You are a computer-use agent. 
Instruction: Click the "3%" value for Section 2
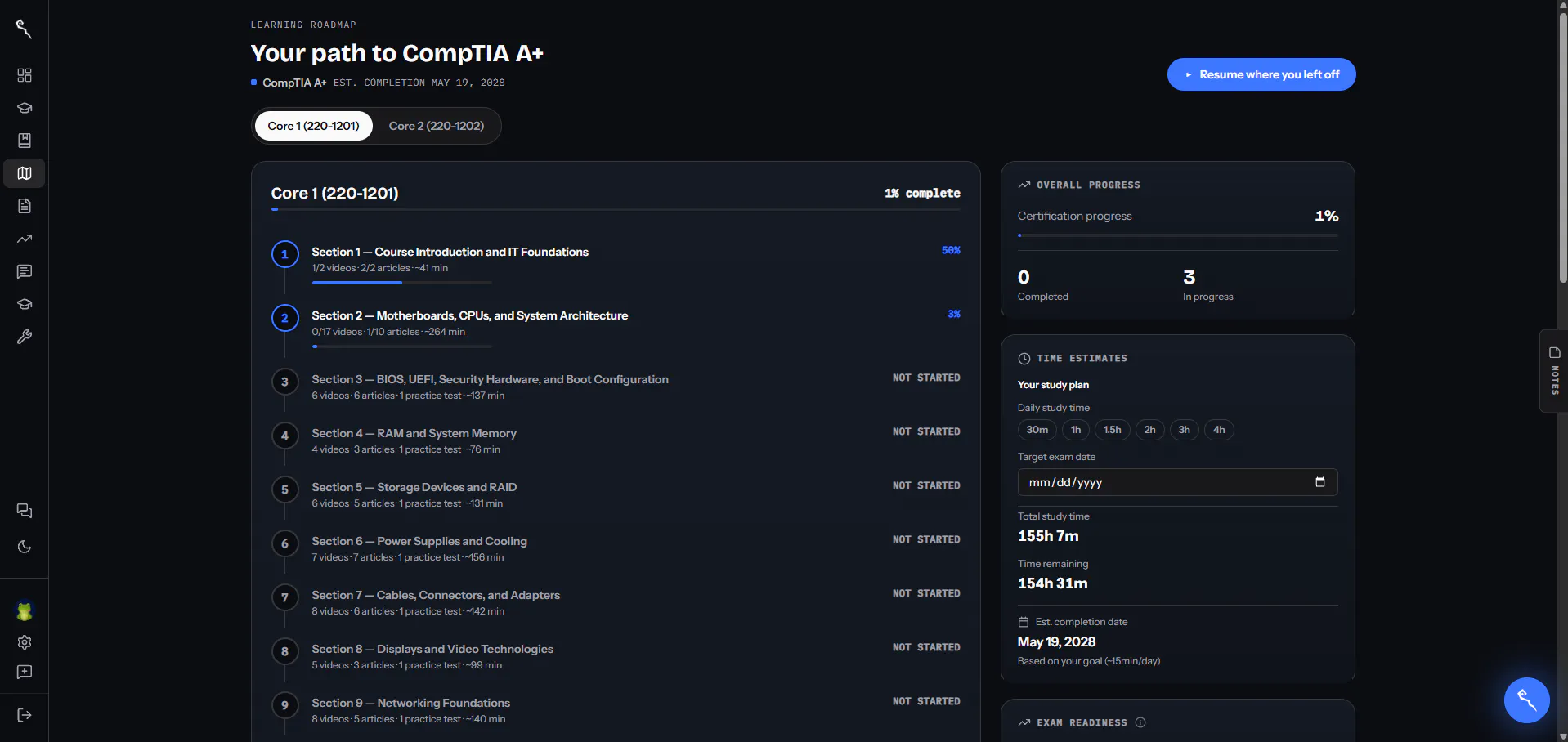(x=954, y=314)
